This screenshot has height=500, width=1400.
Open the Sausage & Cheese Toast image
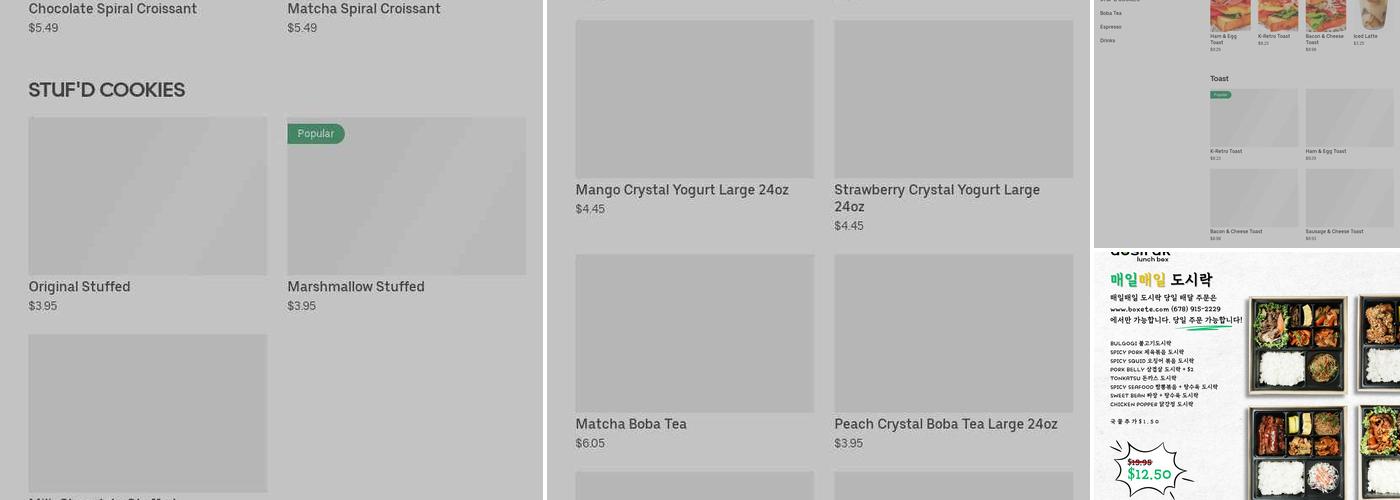[1349, 198]
